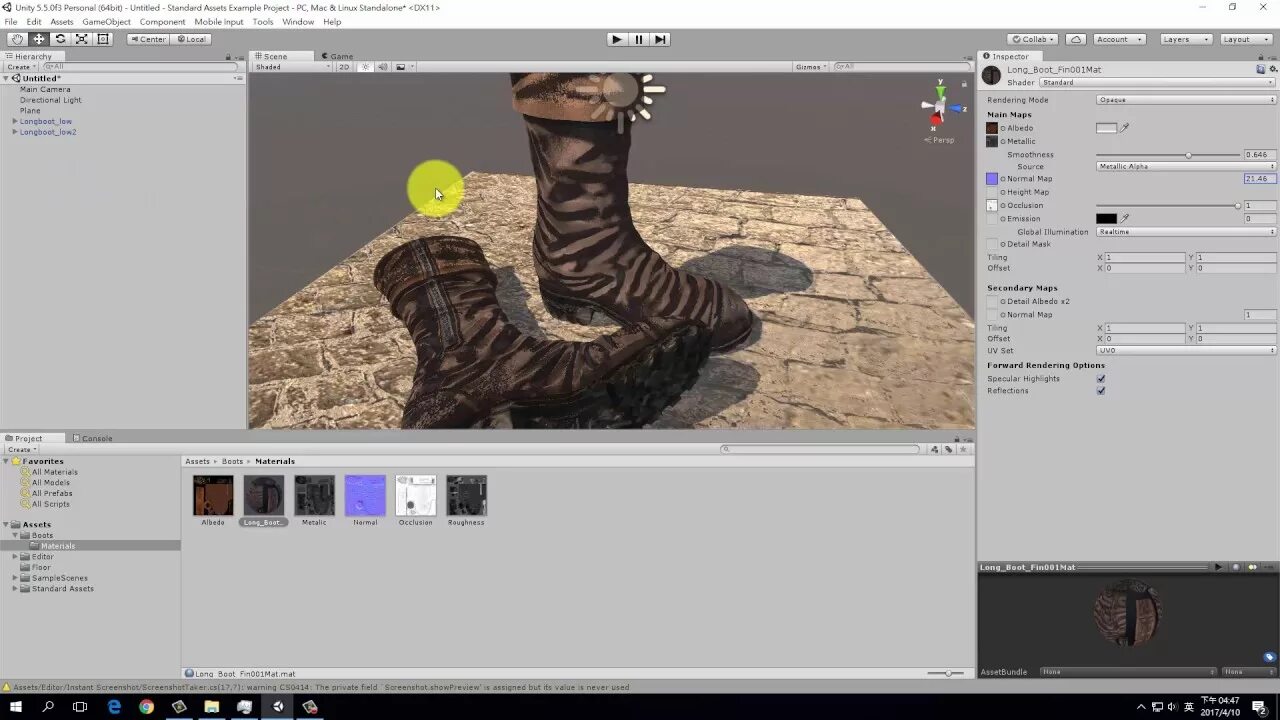Open the Component menu
This screenshot has width=1280, height=720.
[x=162, y=22]
